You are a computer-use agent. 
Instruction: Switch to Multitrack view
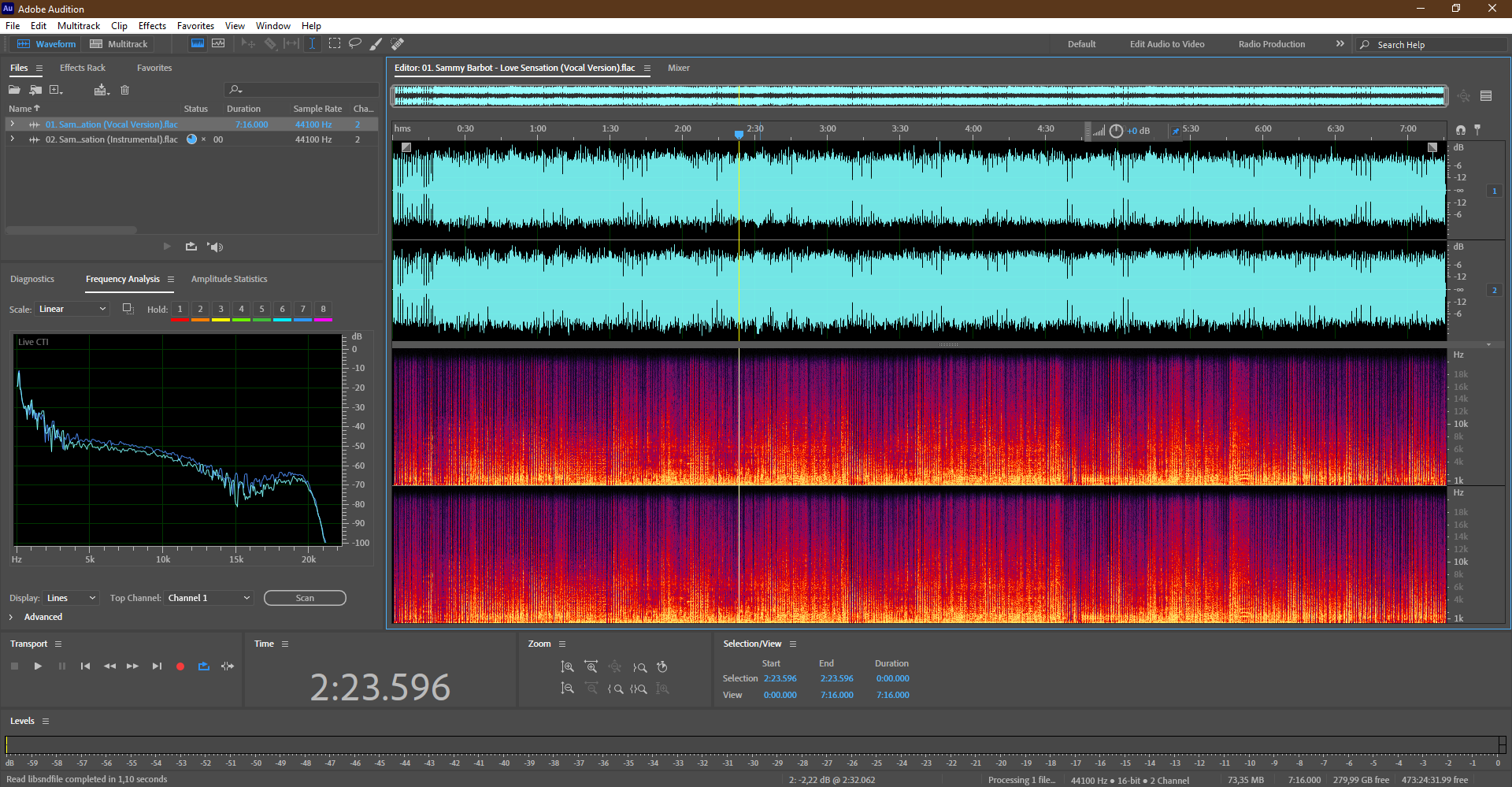pyautogui.click(x=118, y=44)
